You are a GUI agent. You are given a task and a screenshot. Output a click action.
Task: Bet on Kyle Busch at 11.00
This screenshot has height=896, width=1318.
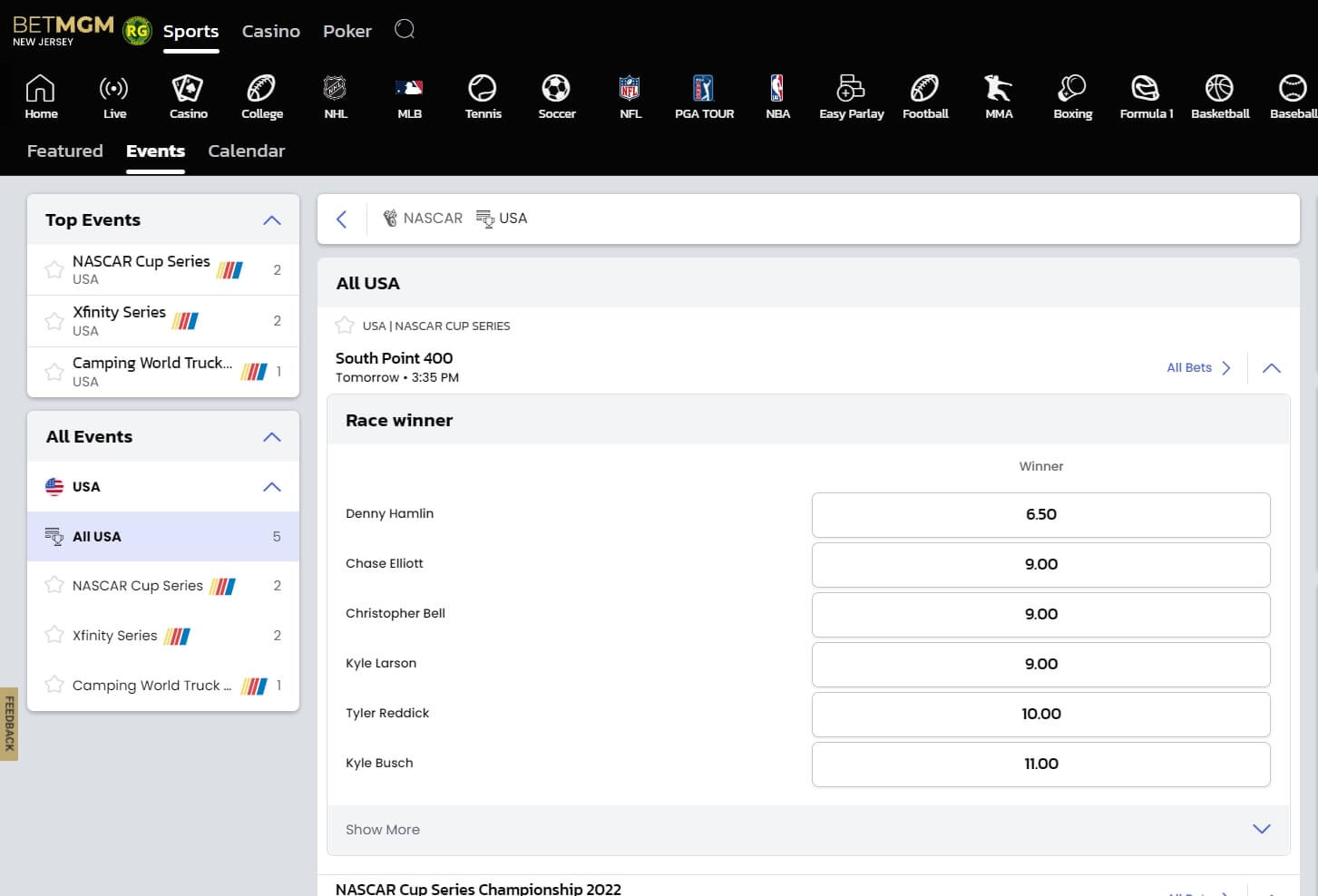pos(1040,764)
